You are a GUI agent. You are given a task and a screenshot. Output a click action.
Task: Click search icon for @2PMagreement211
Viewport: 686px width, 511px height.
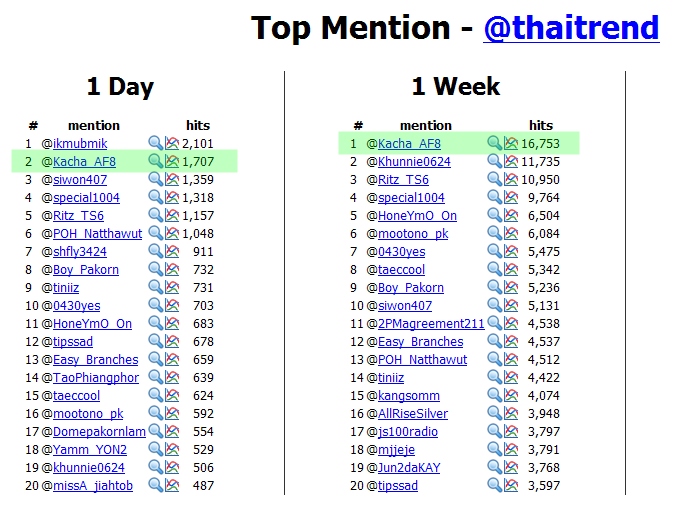(x=494, y=323)
